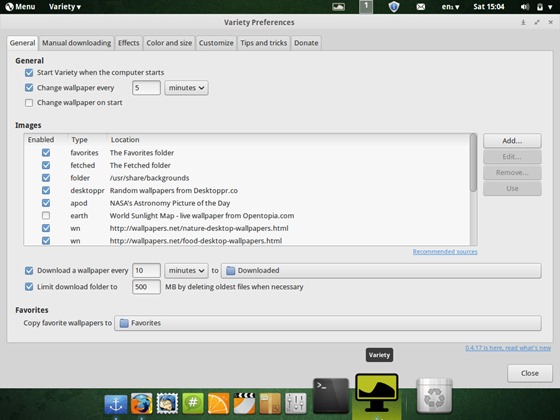Viewport: 560px width, 420px height.
Task: Switch to the Donate tab
Action: (306, 43)
